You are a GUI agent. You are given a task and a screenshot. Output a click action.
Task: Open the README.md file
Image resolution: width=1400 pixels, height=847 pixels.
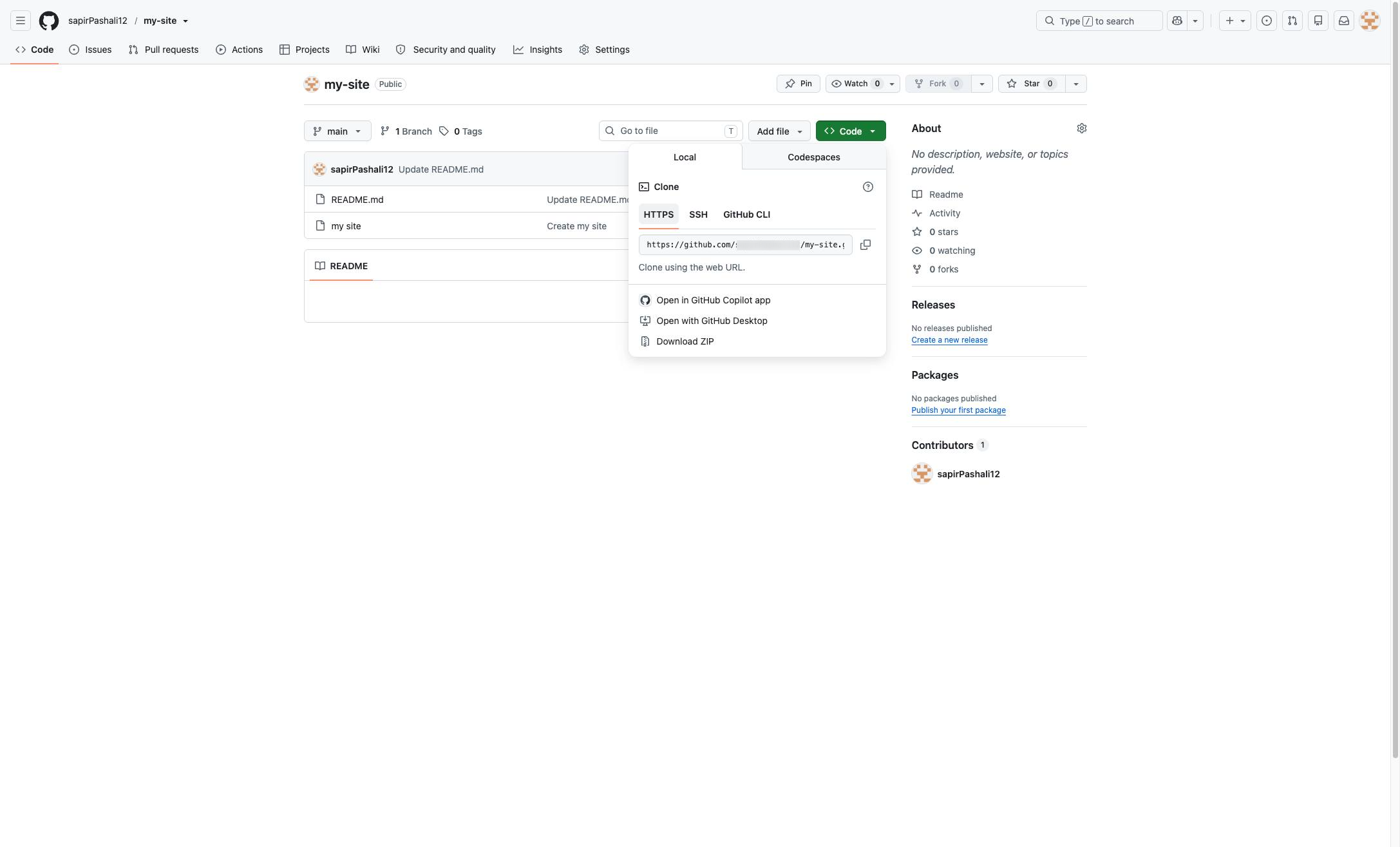[x=357, y=200]
